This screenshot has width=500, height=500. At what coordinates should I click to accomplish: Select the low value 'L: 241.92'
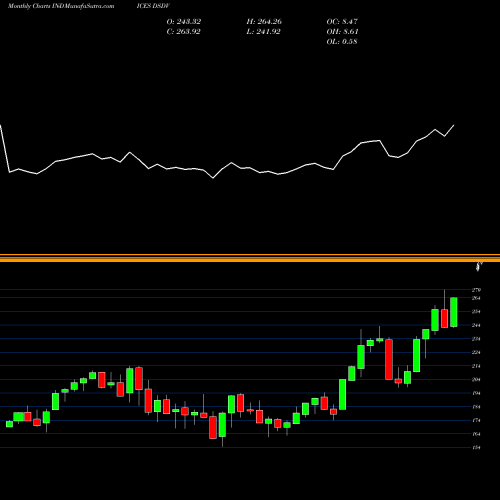263,32
